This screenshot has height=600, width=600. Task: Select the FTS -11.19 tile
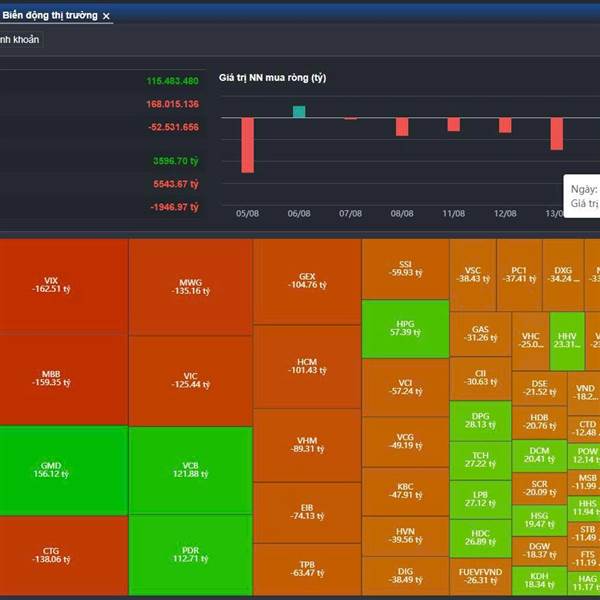(x=584, y=559)
